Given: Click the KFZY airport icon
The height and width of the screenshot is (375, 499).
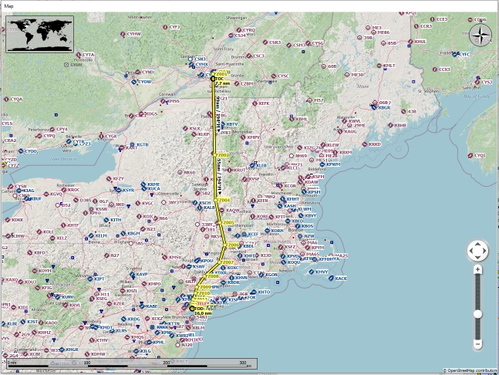Looking at the screenshot, I should pos(109,179).
